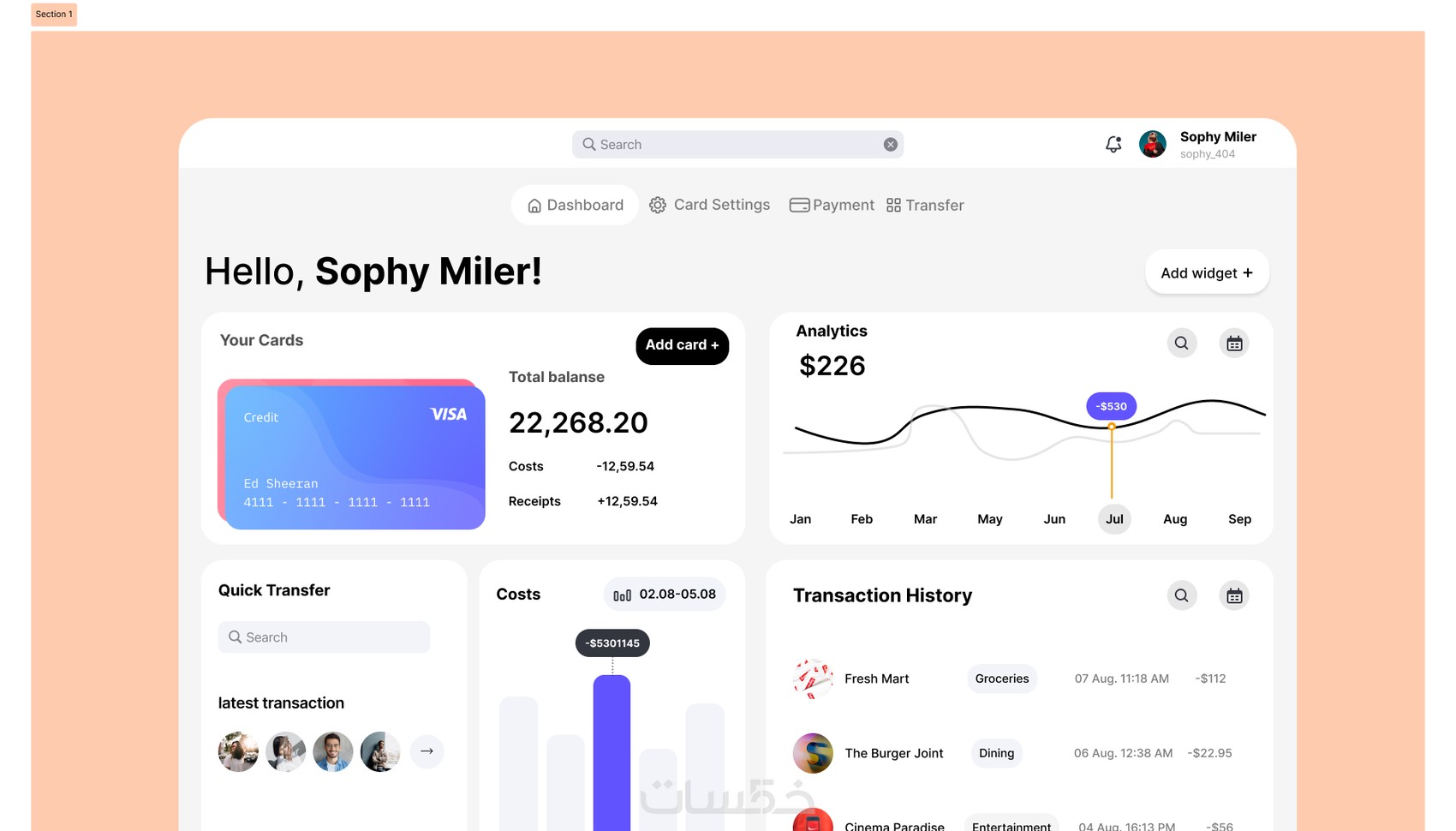The width and height of the screenshot is (1456, 831).
Task: Select May on the Analytics chart
Action: 990,519
